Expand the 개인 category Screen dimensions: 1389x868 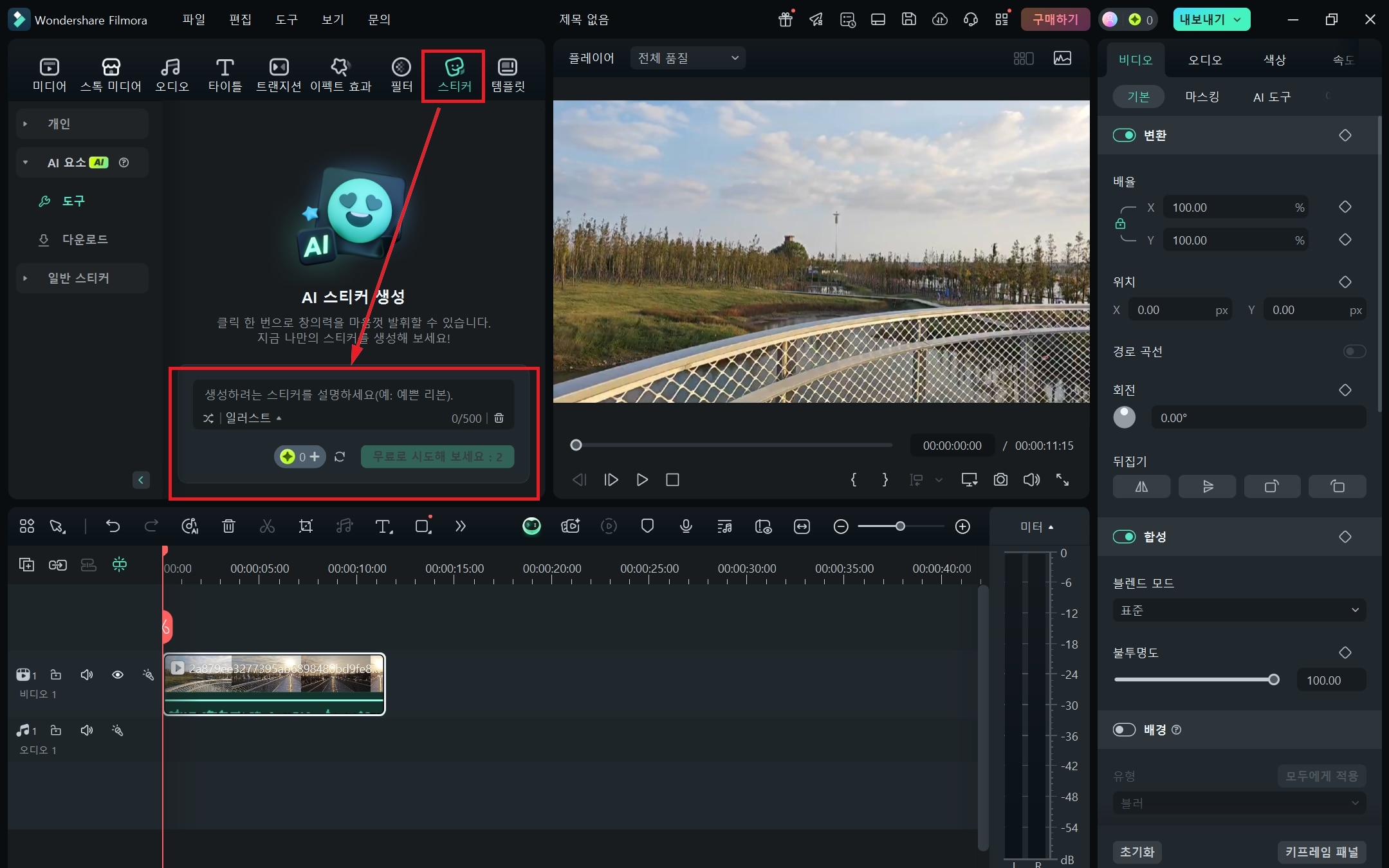coord(82,124)
